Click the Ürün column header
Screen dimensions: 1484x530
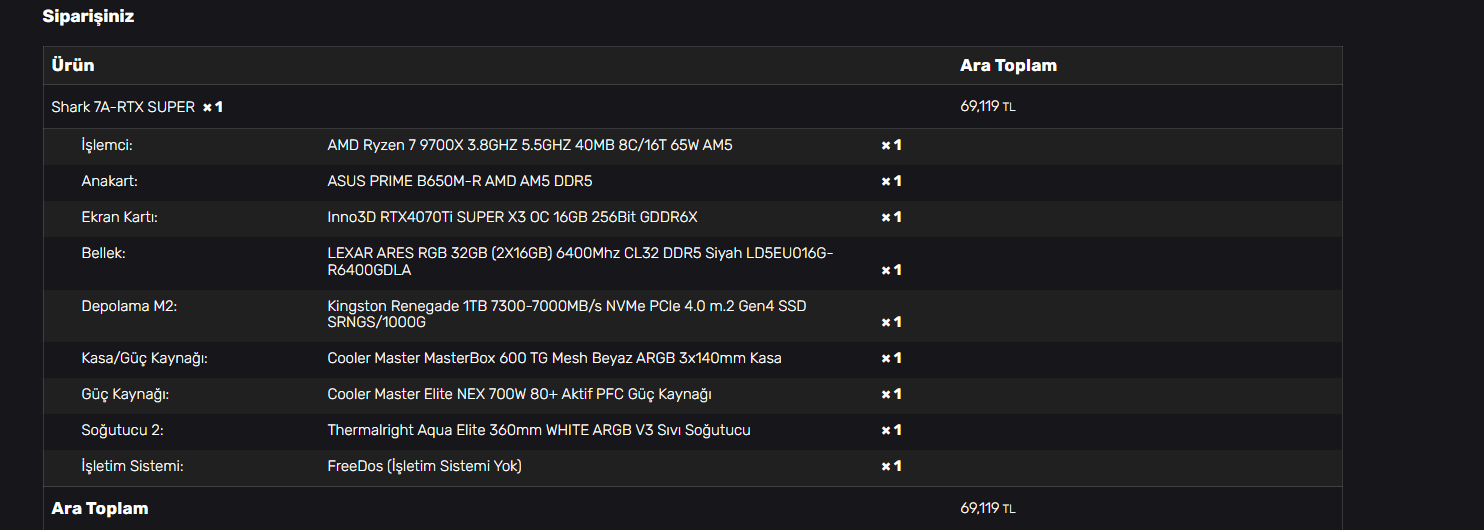73,65
